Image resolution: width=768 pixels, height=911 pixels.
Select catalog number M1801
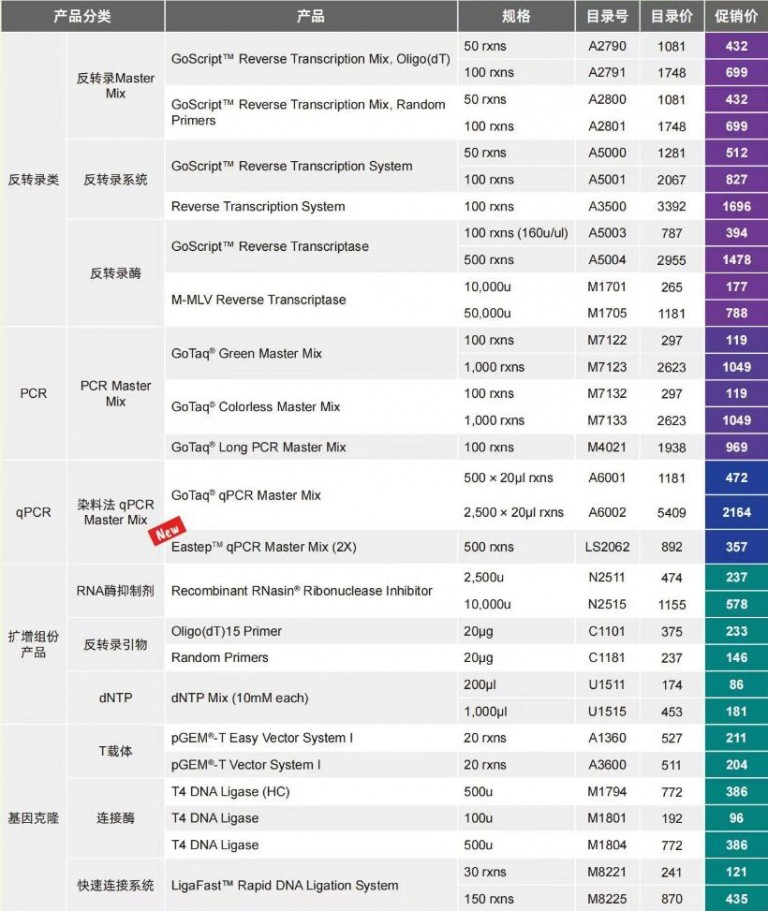pos(607,818)
